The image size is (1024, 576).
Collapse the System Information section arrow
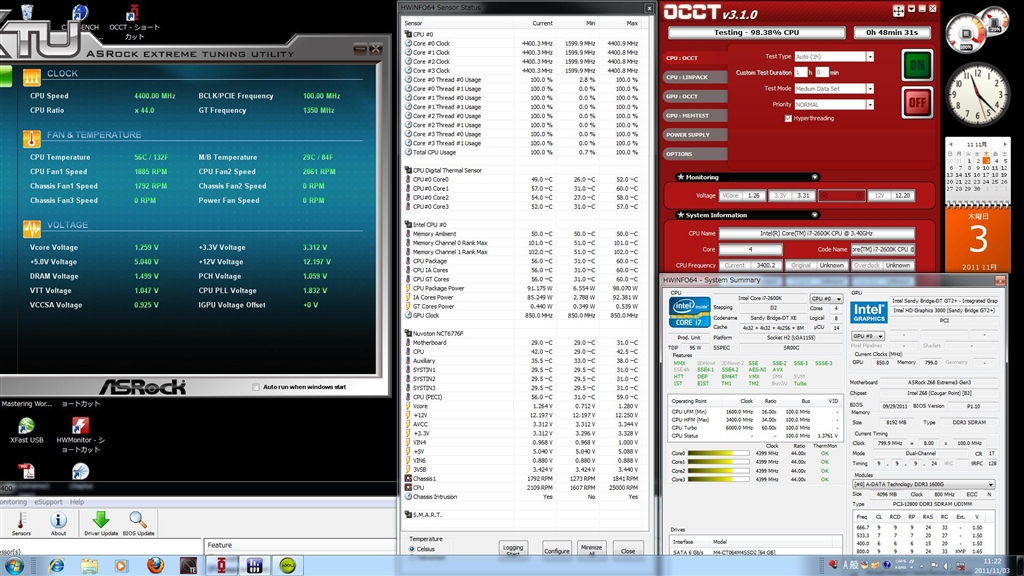pos(814,215)
